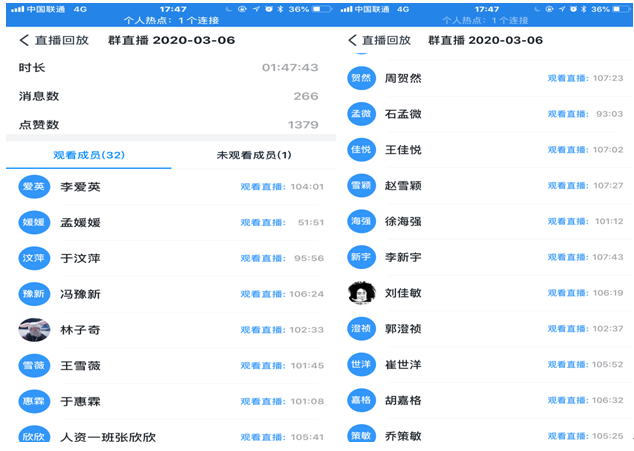This screenshot has height=451, width=634.
Task: Tap 徐海强's avatar labeled 海强
Action: point(361,221)
